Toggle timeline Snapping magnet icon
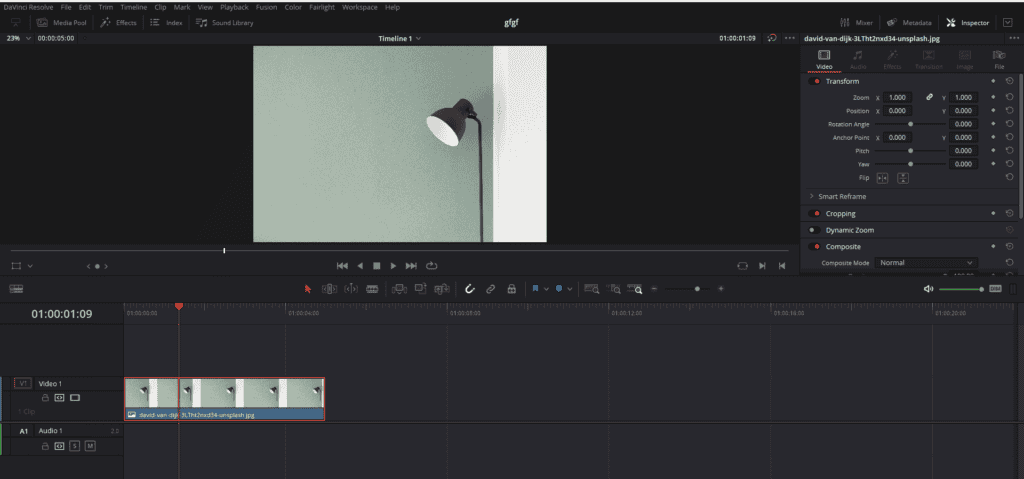Screen dimensions: 1024x479 click(470, 289)
